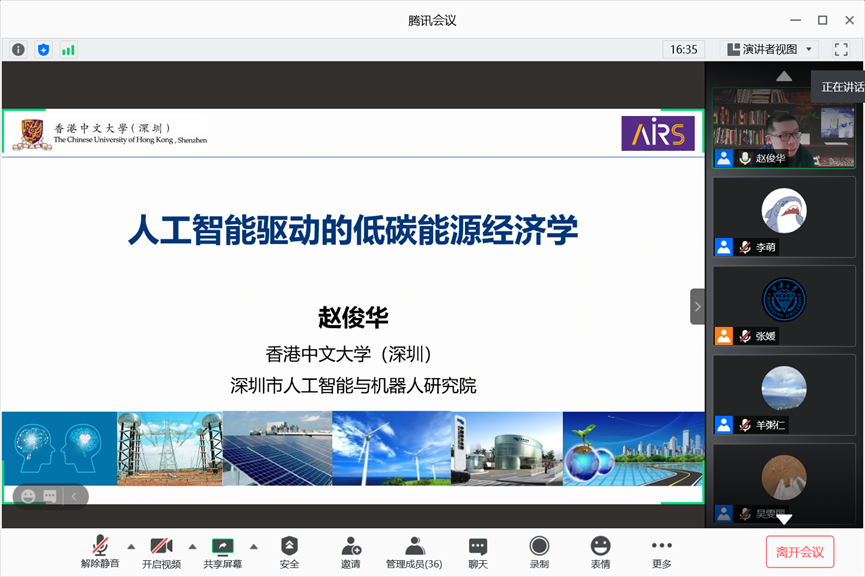
Task: Expand audio options arrow beside 解除静音
Action: point(131,546)
